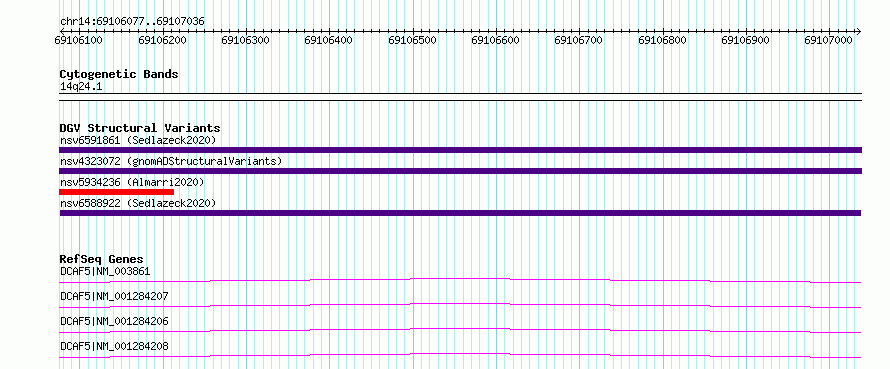Click the purple bar of nsv4323072
The height and width of the screenshot is (369, 890).
[x=460, y=171]
